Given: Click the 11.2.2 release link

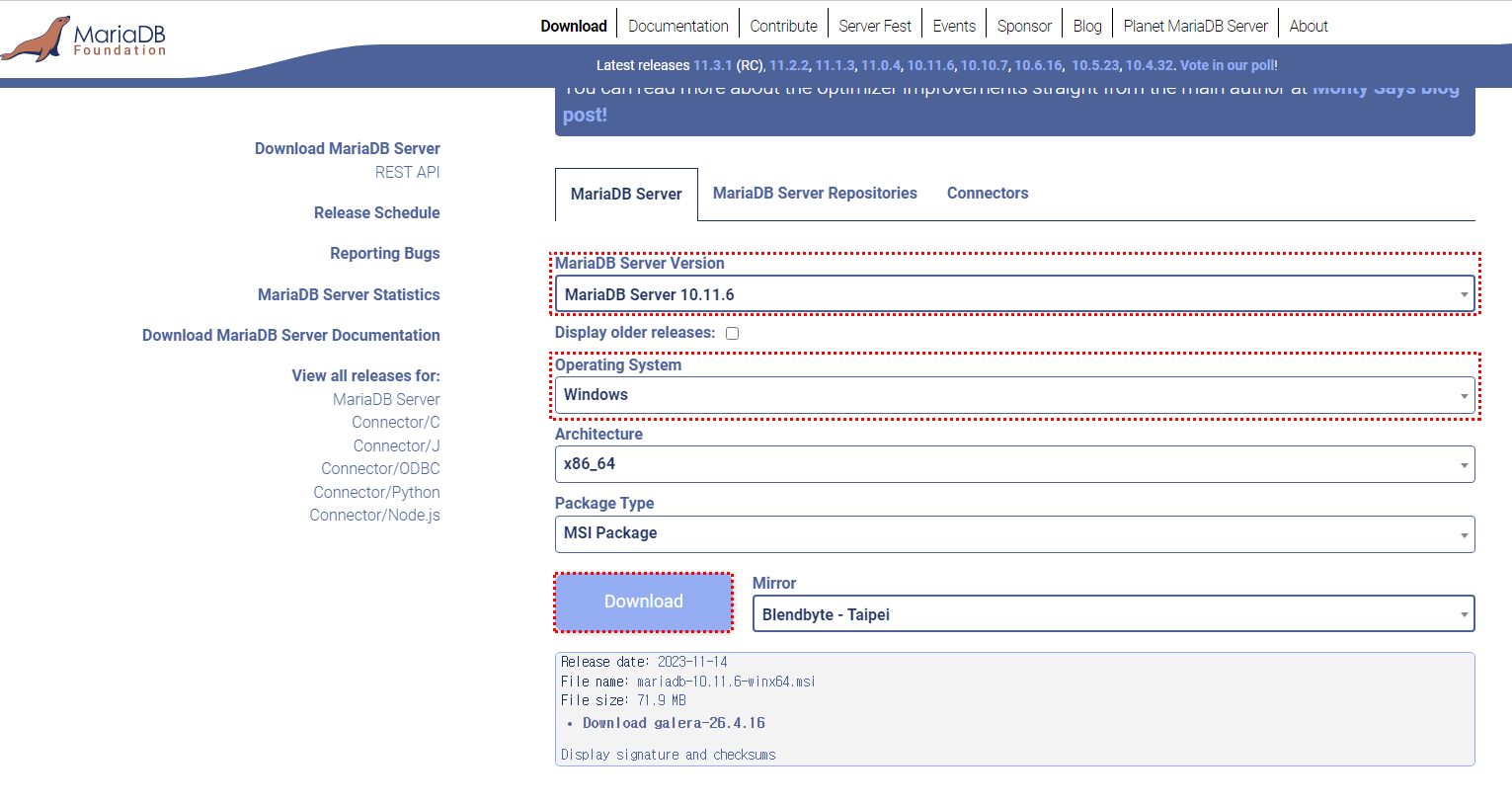Looking at the screenshot, I should (x=788, y=65).
